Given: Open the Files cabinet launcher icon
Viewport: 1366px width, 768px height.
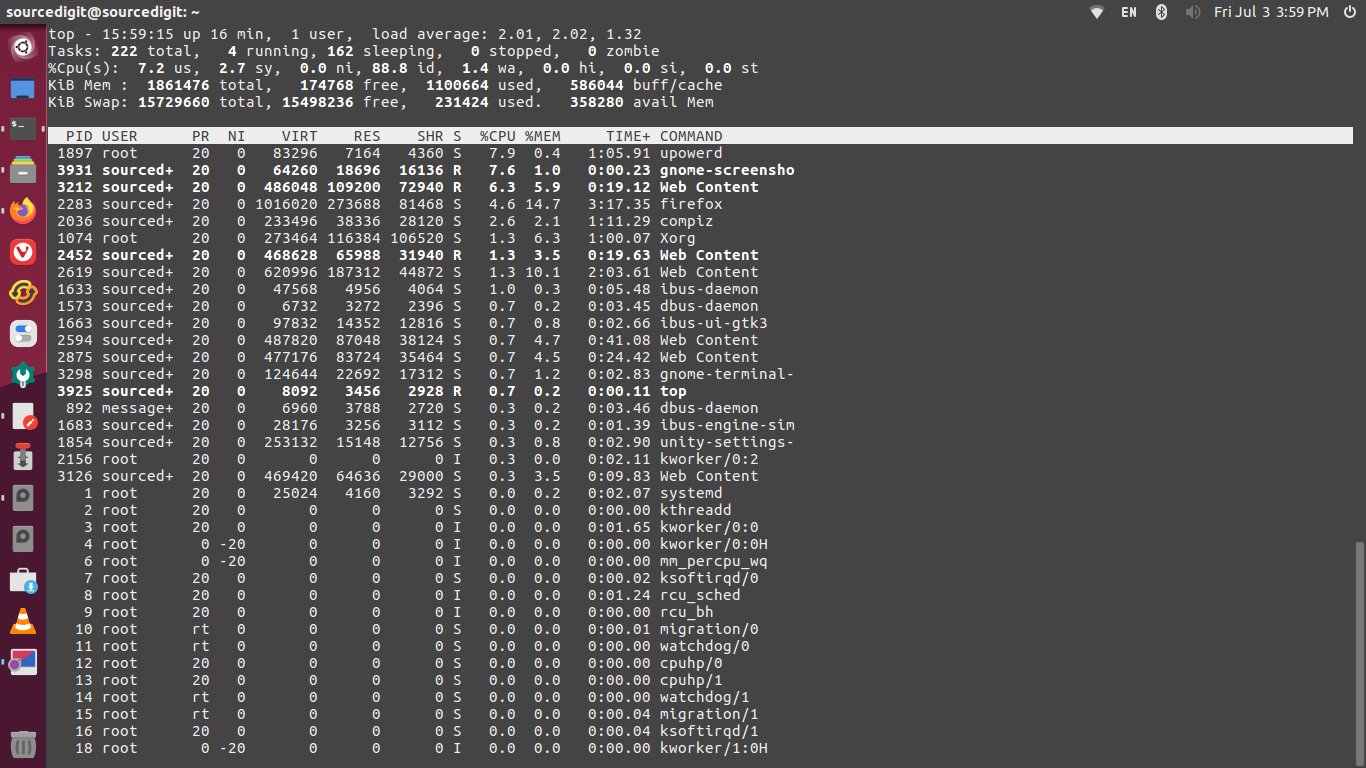Looking at the screenshot, I should 23,170.
